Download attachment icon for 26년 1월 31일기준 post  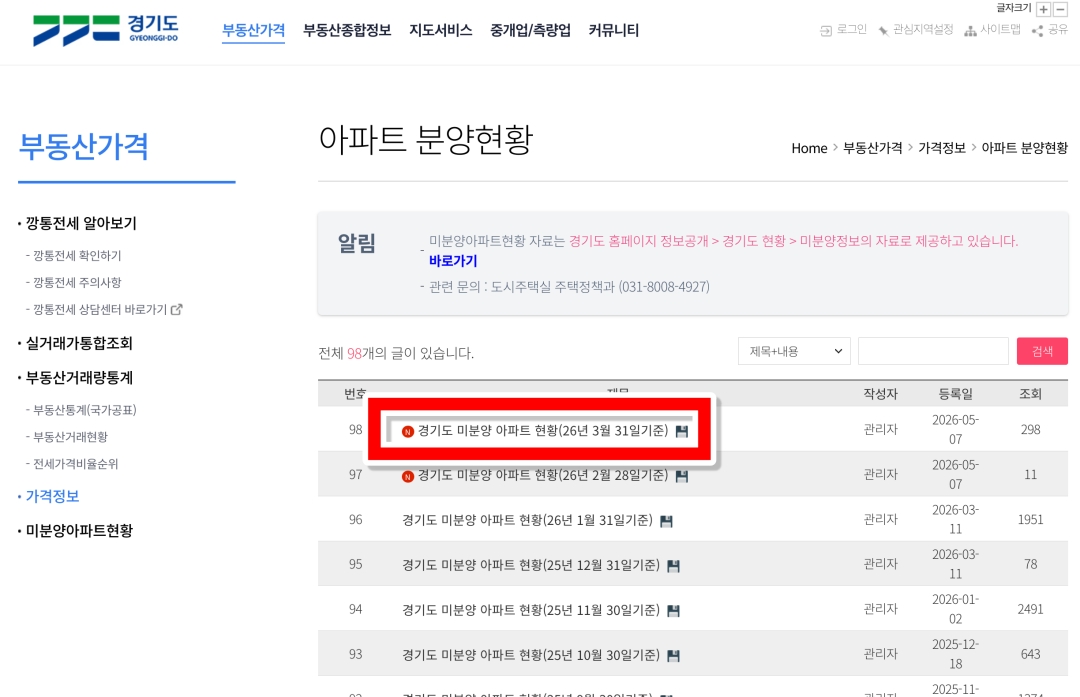(x=666, y=521)
